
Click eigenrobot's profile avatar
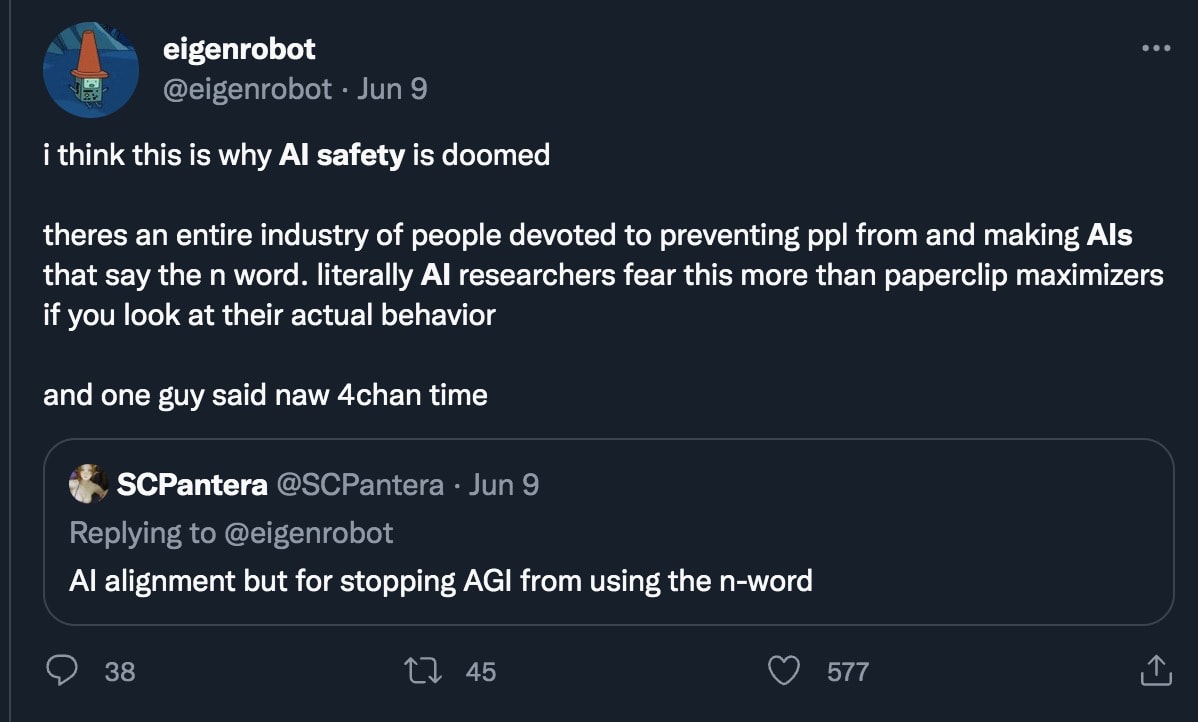pyautogui.click(x=91, y=69)
